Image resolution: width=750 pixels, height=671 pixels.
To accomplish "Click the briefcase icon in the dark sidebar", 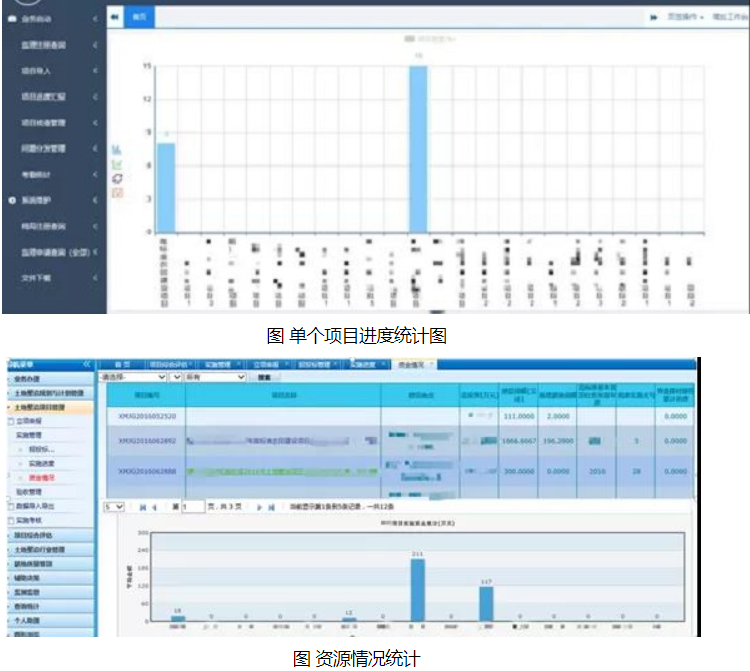I will [12, 19].
